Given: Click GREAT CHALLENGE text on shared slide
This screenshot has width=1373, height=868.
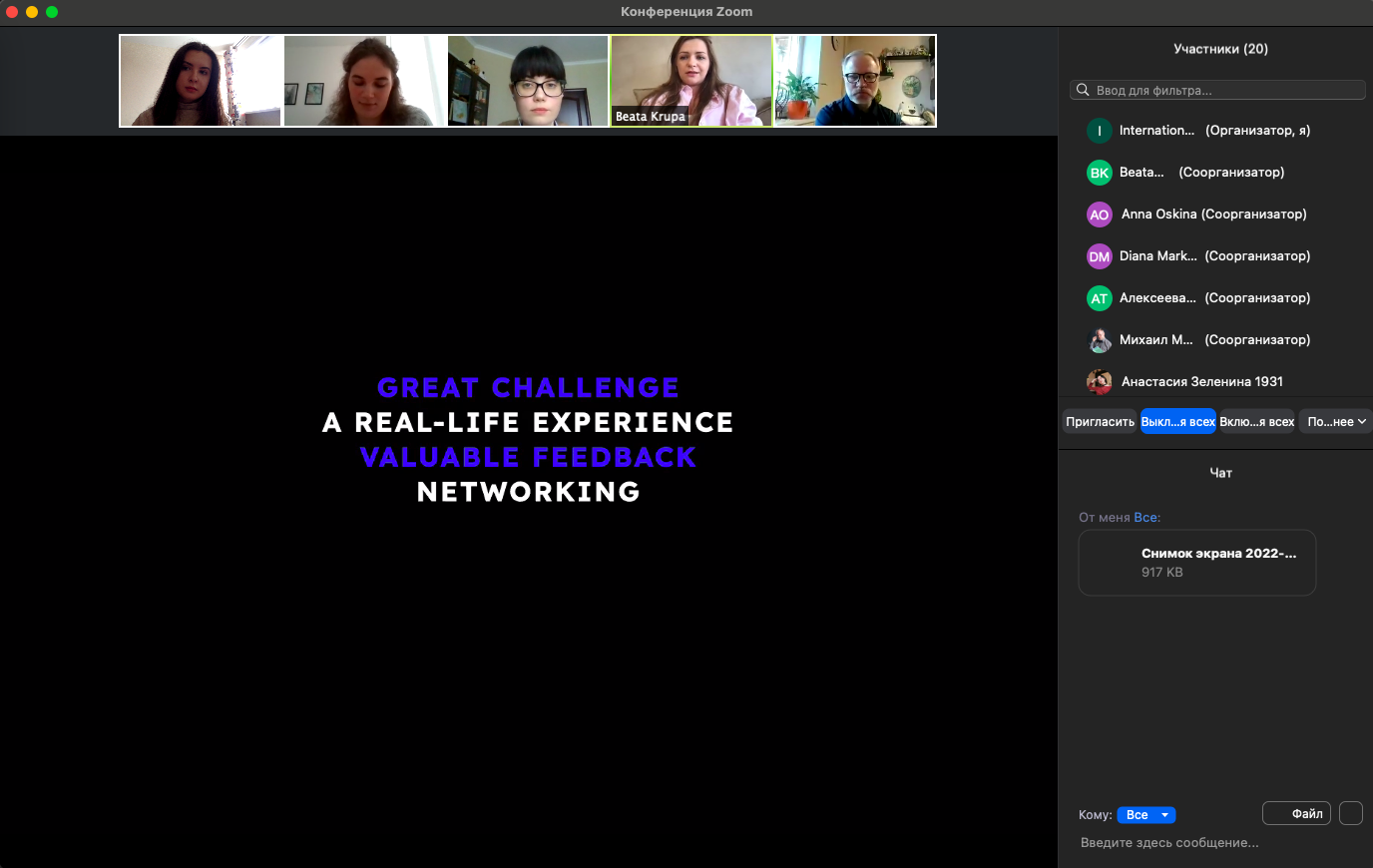Looking at the screenshot, I should pos(528,387).
